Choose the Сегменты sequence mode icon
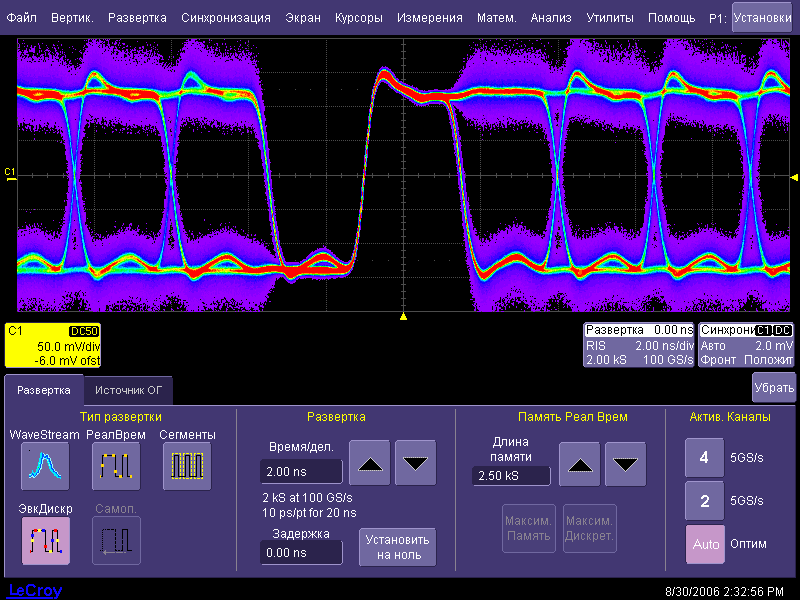 [x=187, y=465]
